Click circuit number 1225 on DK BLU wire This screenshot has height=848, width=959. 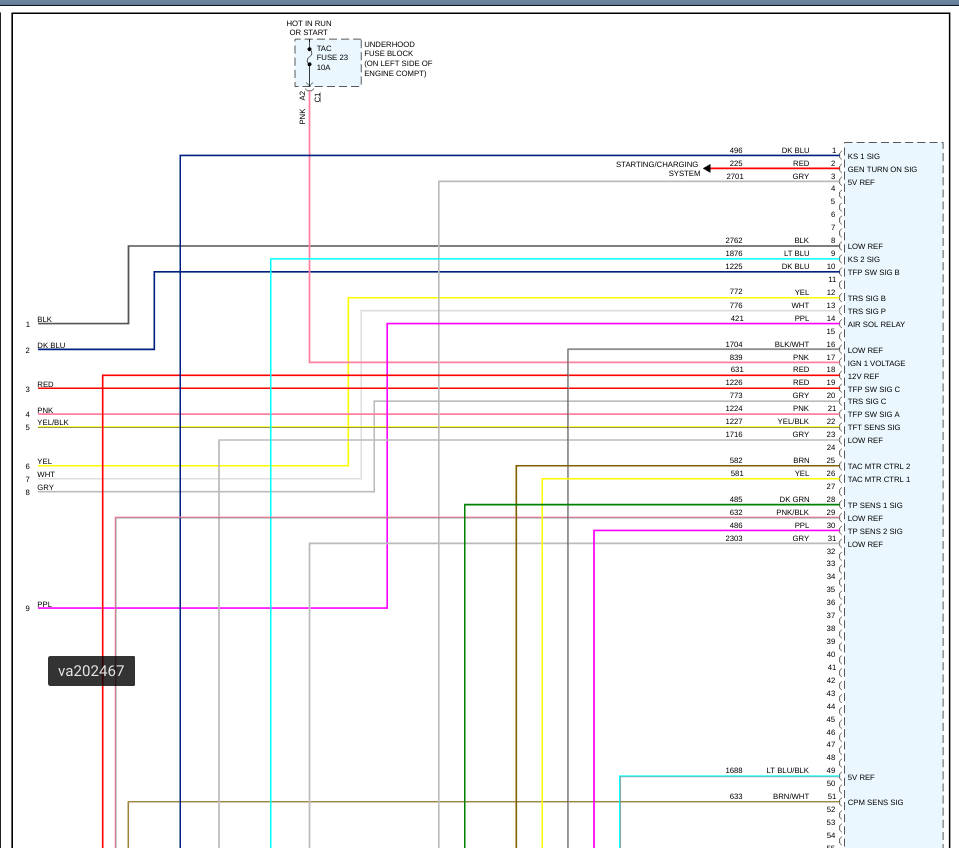point(734,266)
